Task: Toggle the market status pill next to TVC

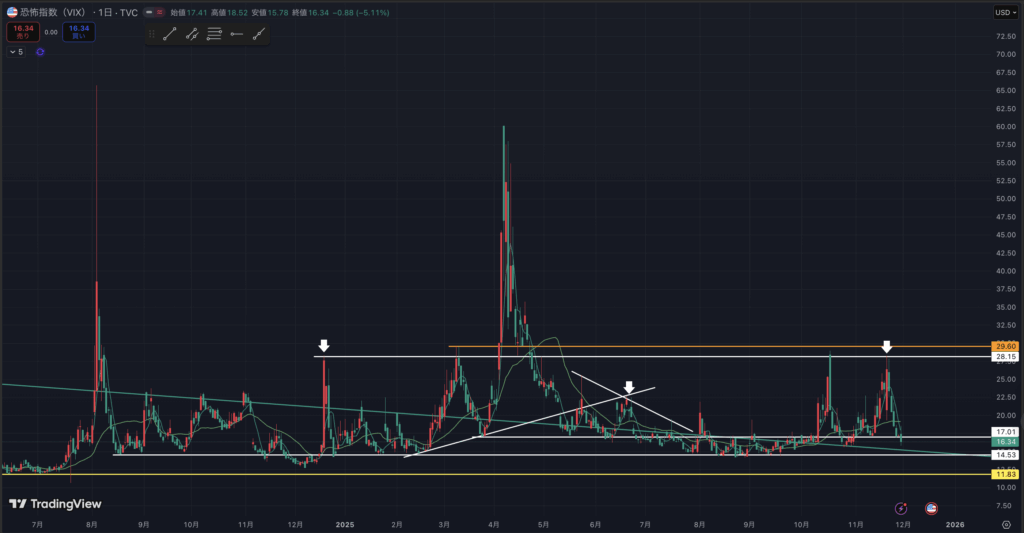Action: coord(155,13)
